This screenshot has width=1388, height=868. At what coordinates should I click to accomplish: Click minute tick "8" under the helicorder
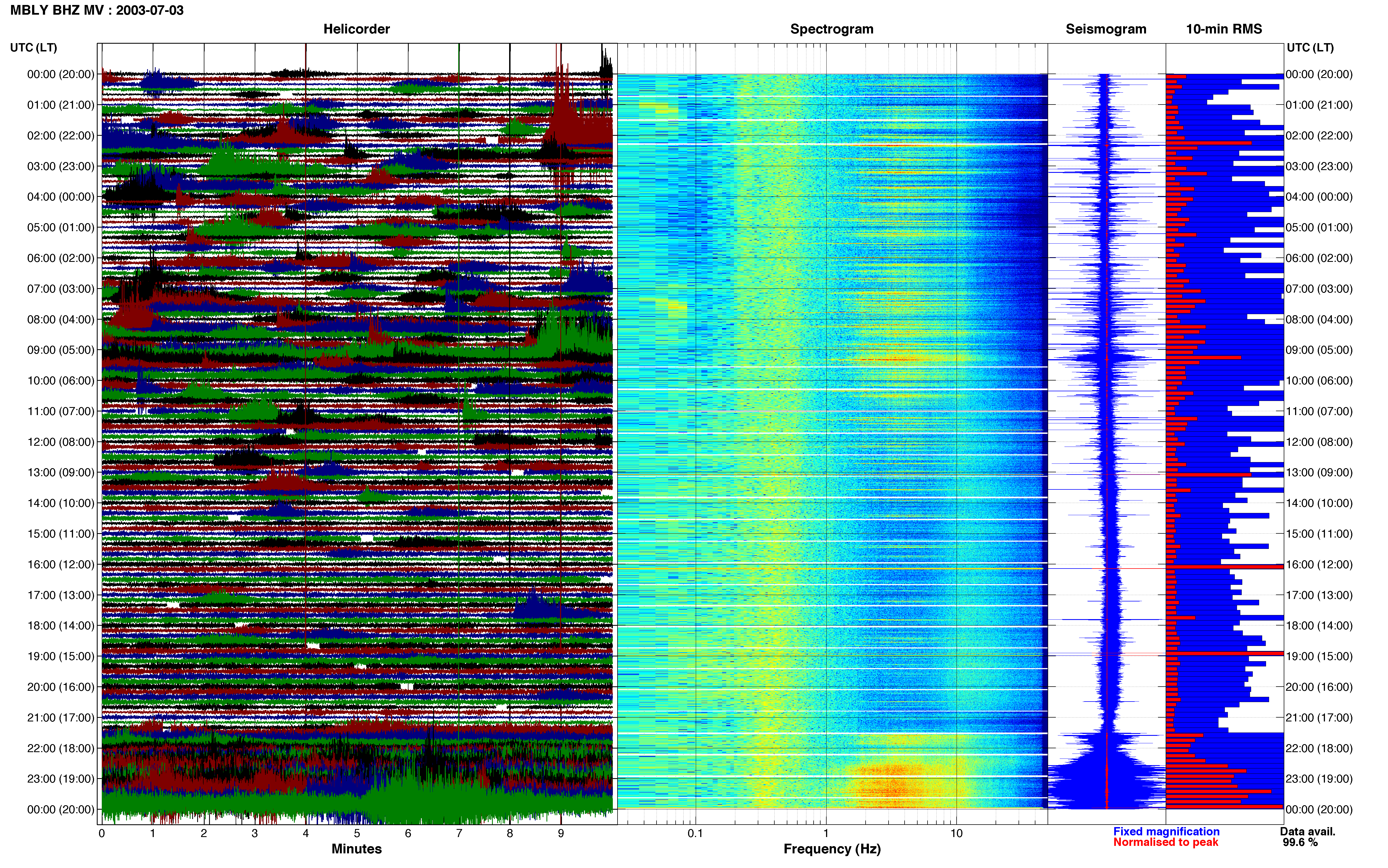(510, 833)
